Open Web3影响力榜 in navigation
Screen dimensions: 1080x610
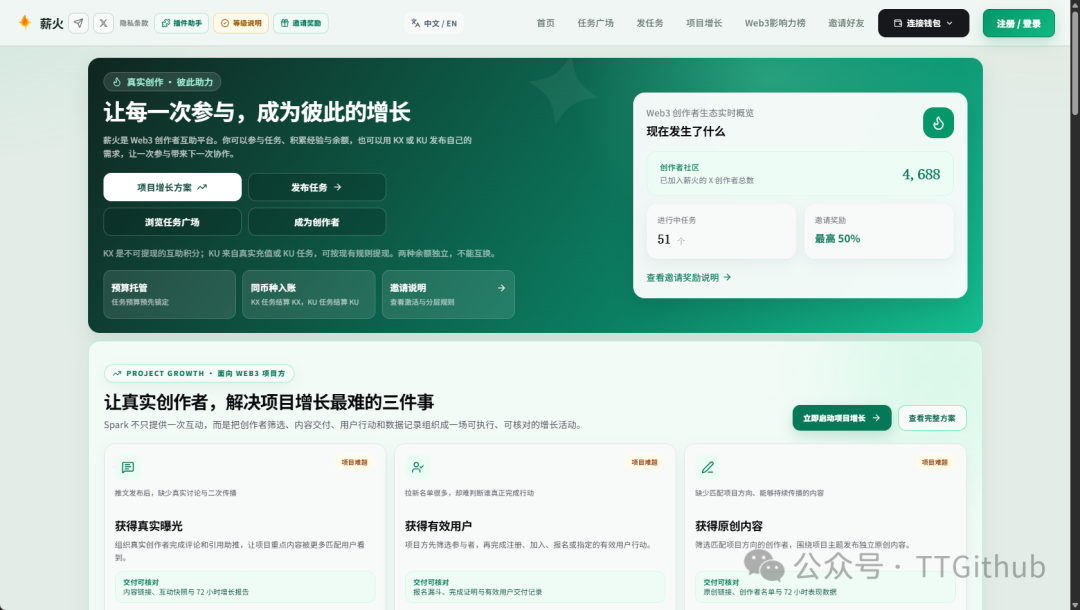tap(775, 23)
